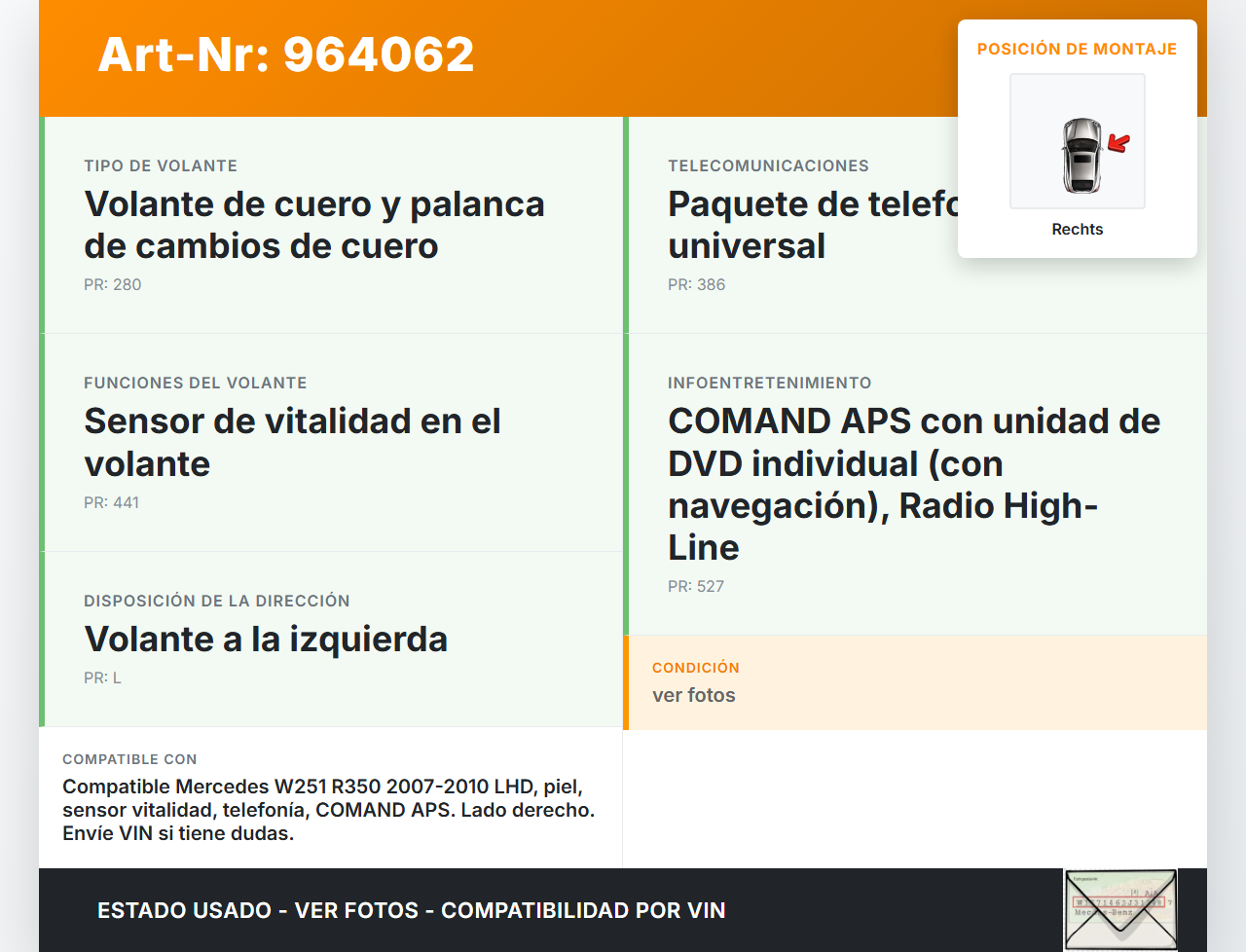Viewport: 1246px width, 952px height.
Task: Click the red-boxed VIN number on document
Action: (1118, 902)
